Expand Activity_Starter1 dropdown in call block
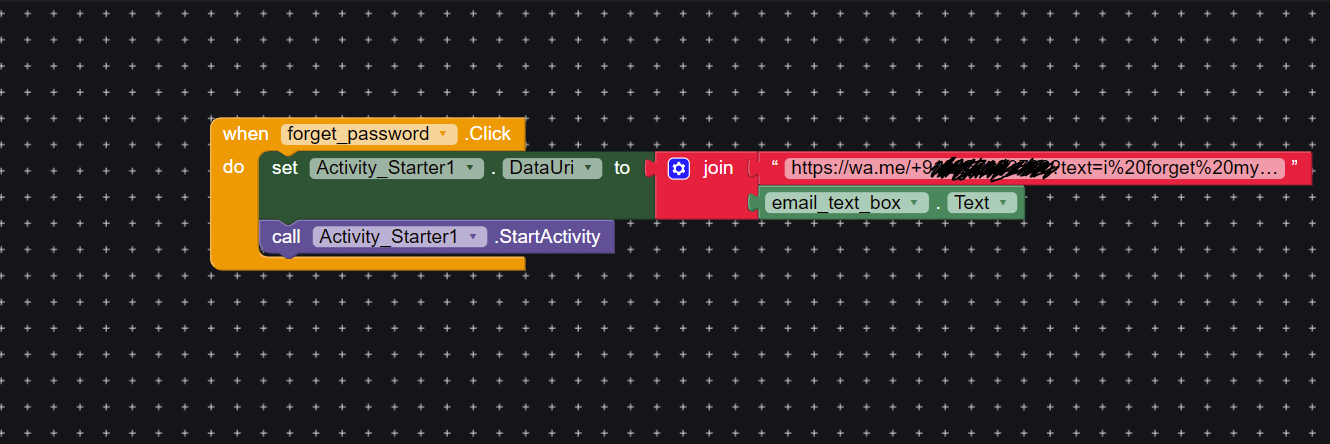This screenshot has height=444, width=1330. (x=399, y=237)
